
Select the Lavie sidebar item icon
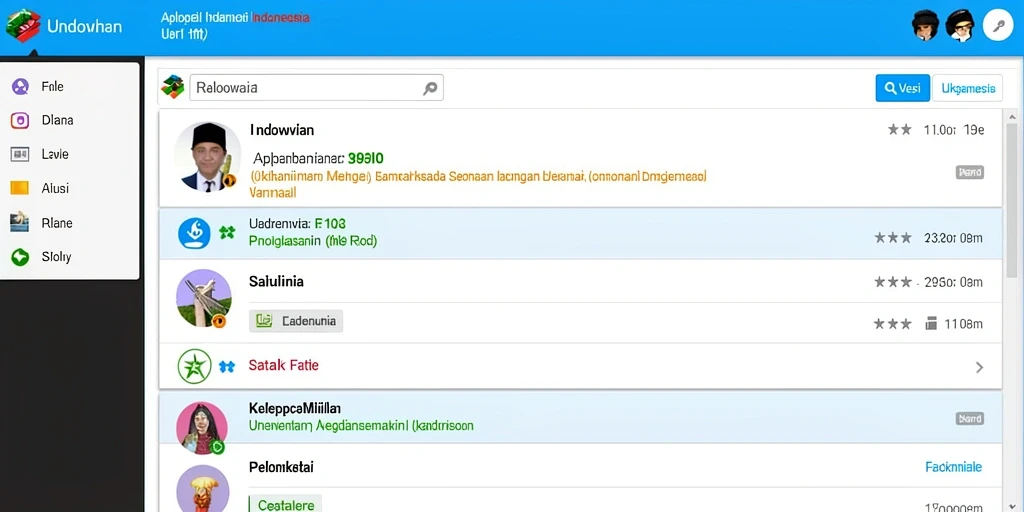coord(20,155)
